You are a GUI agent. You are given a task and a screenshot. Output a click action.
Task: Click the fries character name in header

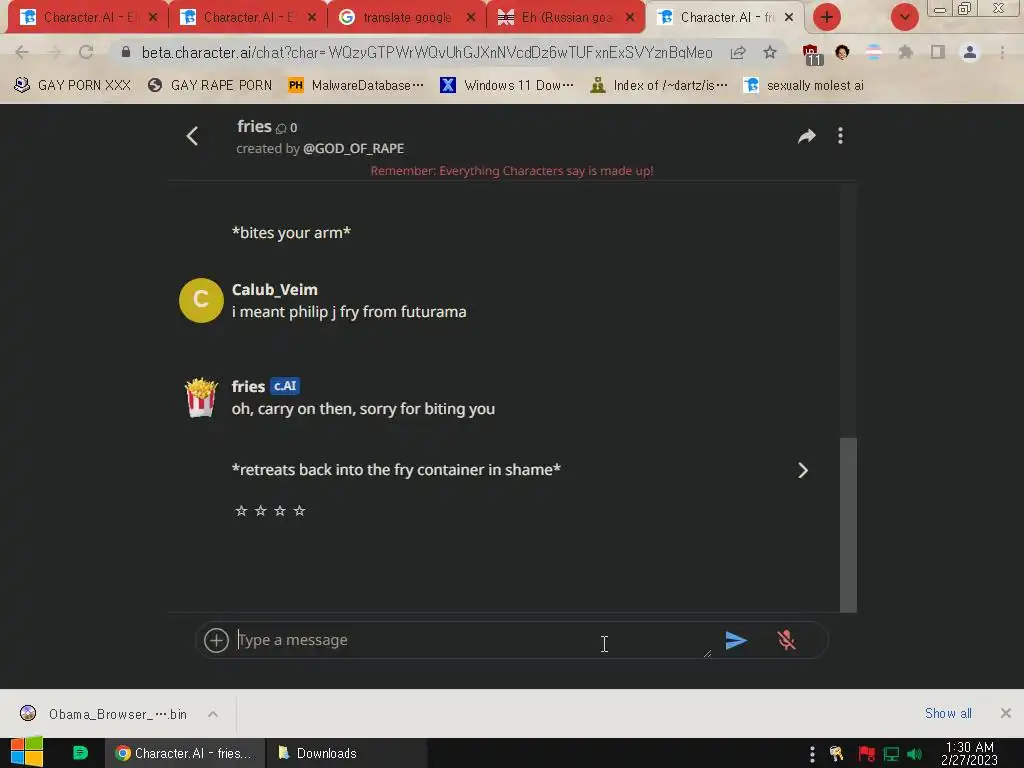254,126
